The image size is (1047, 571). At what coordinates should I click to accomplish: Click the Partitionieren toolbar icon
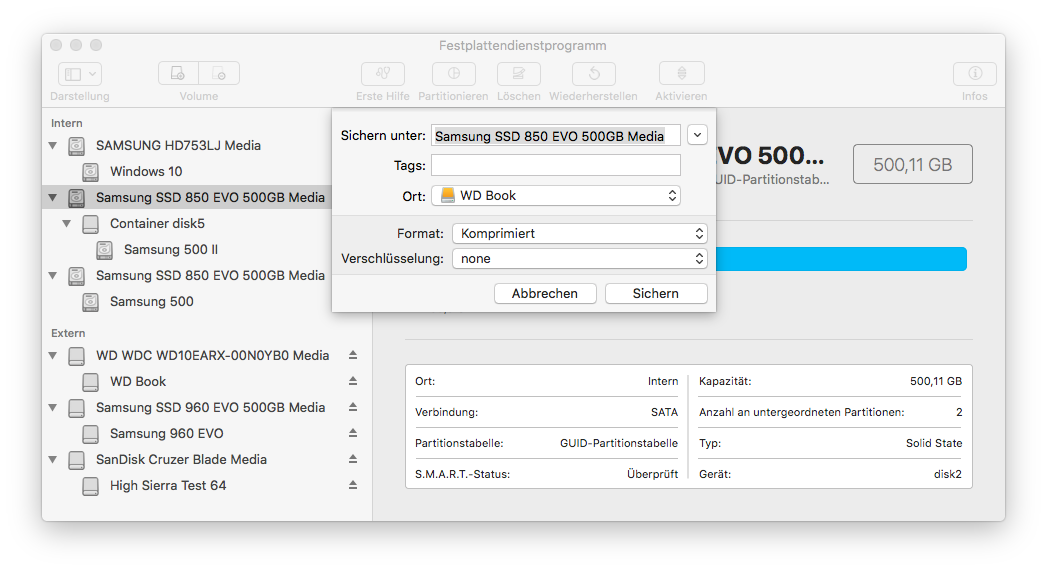click(x=453, y=73)
